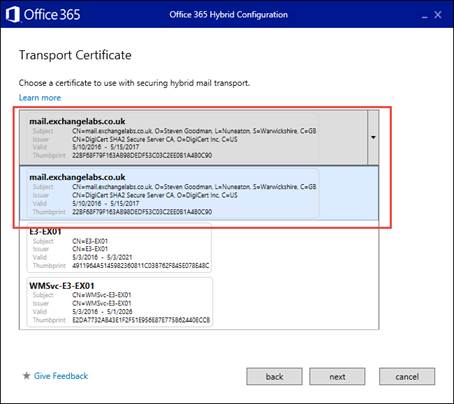Click the Transport Certificate heading

coord(75,55)
